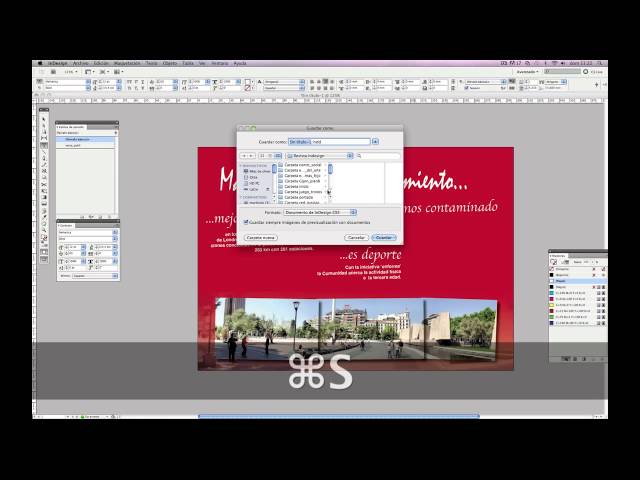Viewport: 640px width, 480px height.
Task: Open the Formato dropdown
Action: point(320,212)
